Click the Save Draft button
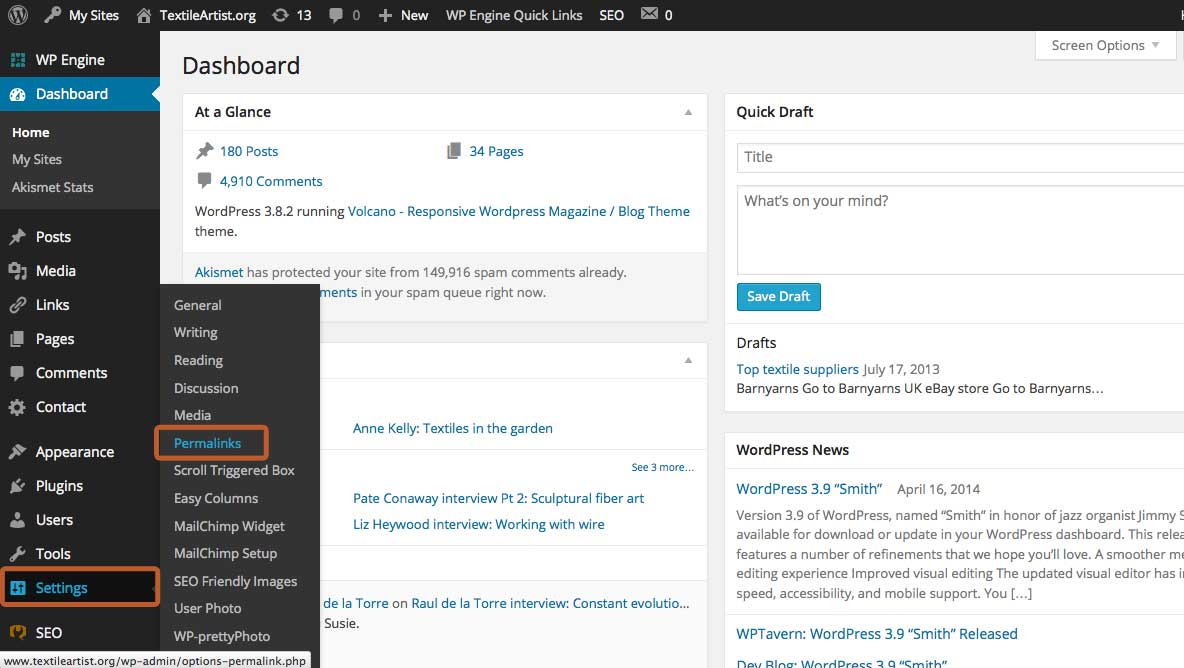Viewport: 1184px width, 668px height. (x=779, y=297)
